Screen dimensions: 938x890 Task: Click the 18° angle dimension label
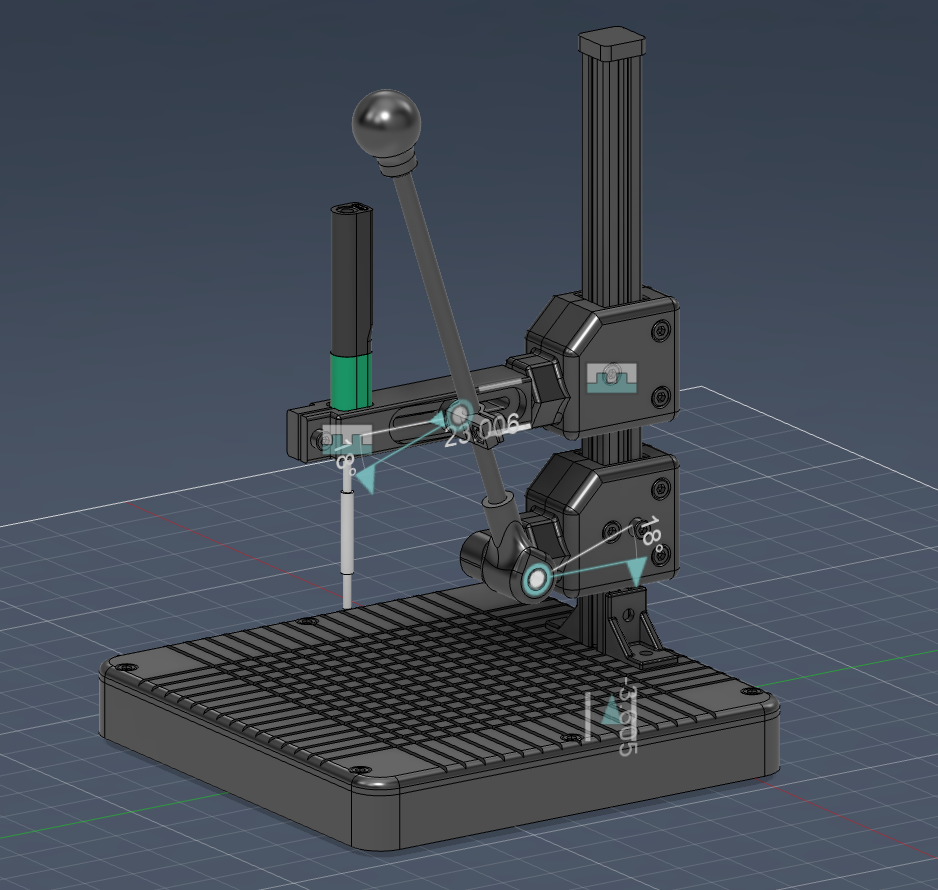[652, 532]
